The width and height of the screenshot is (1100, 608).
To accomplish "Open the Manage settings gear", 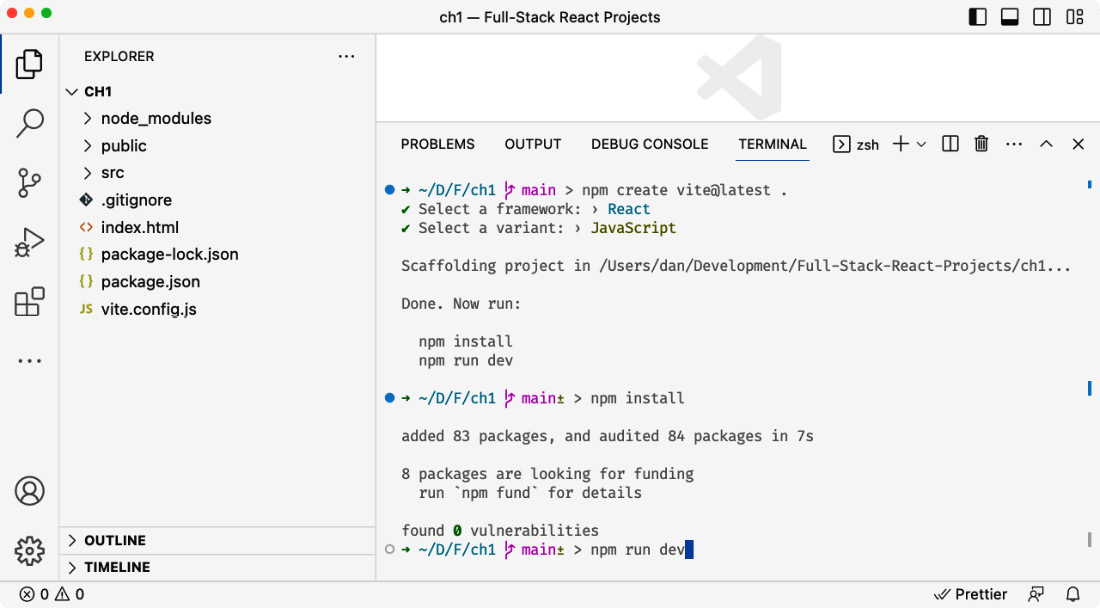I will tap(29, 550).
